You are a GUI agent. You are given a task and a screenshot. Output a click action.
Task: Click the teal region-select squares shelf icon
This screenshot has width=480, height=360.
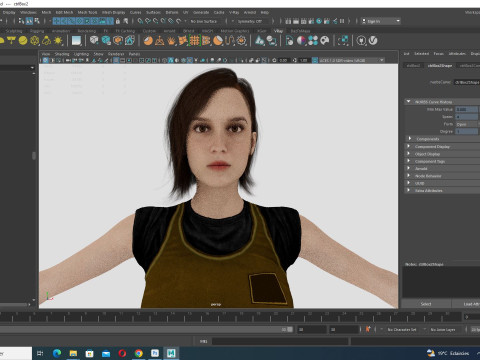point(343,41)
